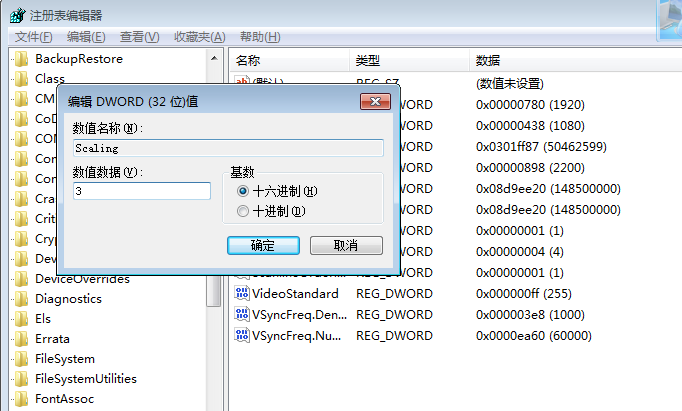The image size is (682, 411).
Task: Open the 文件(F) menu
Action: [33, 37]
